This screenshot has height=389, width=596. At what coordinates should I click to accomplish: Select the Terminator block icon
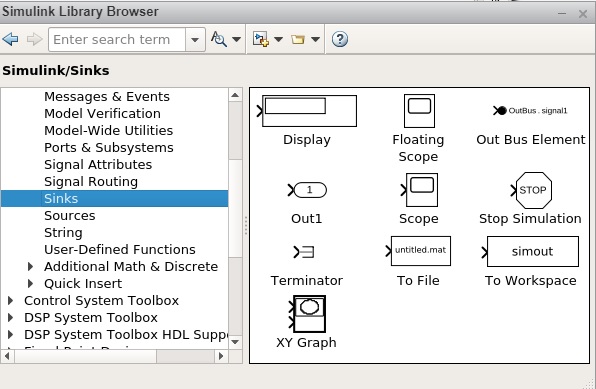click(x=304, y=252)
